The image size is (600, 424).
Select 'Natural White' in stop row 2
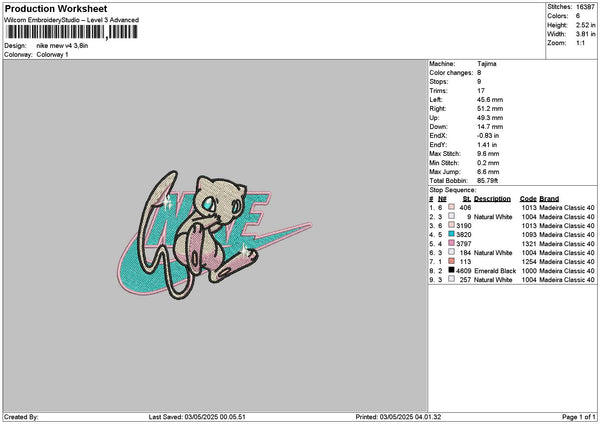point(493,217)
